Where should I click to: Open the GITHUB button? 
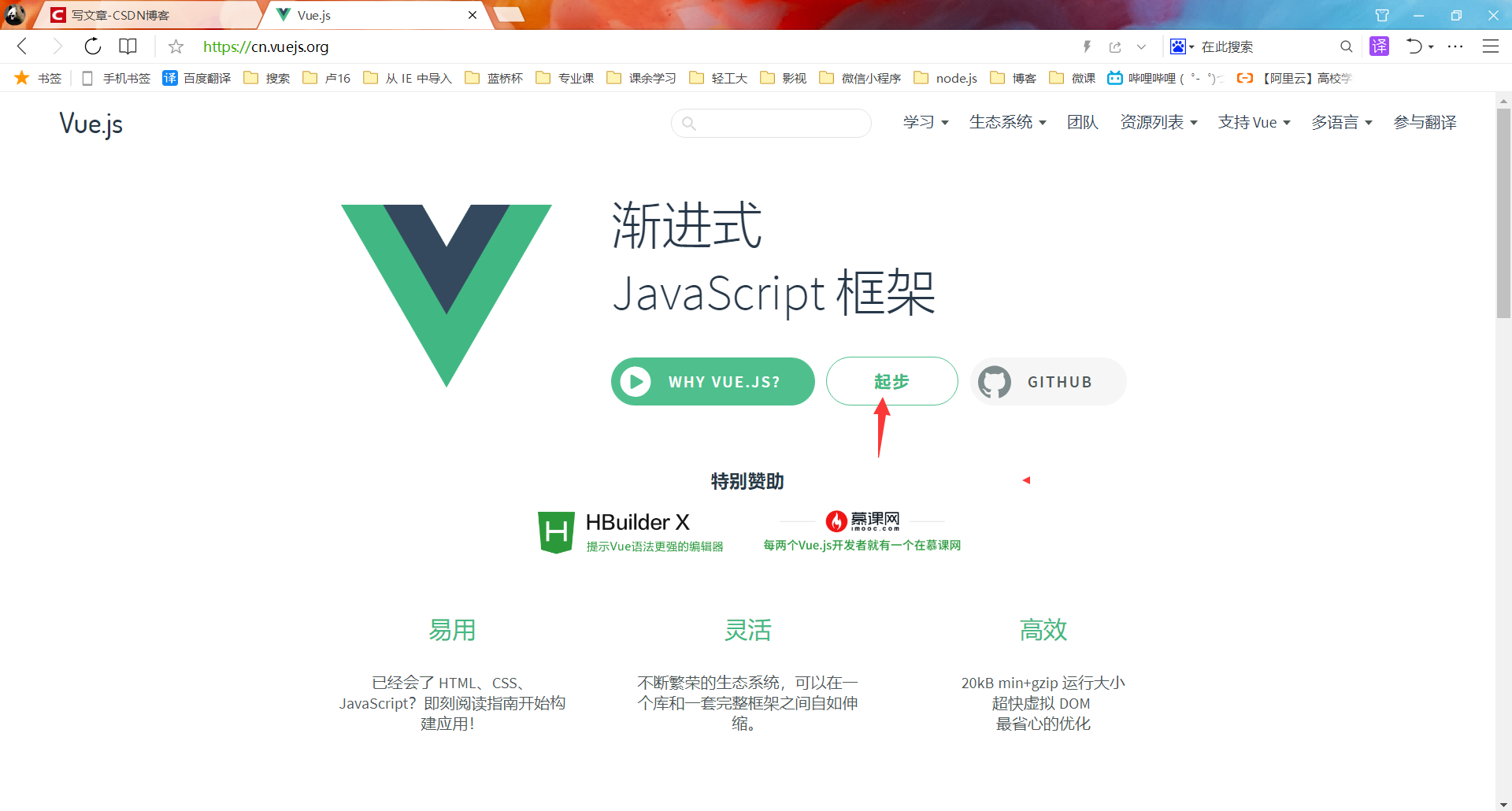tap(1048, 382)
